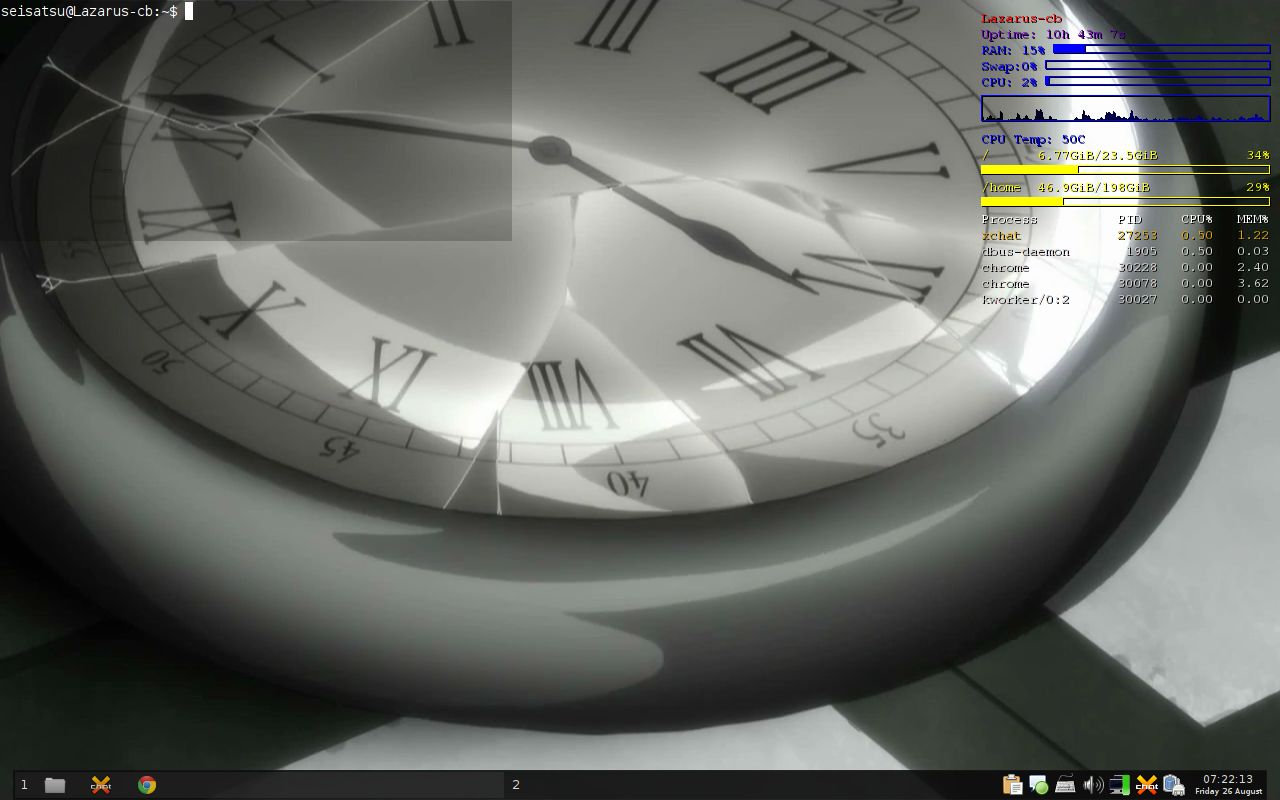This screenshot has height=800, width=1280.
Task: Click the XChat icon in system tray
Action: (x=1147, y=785)
